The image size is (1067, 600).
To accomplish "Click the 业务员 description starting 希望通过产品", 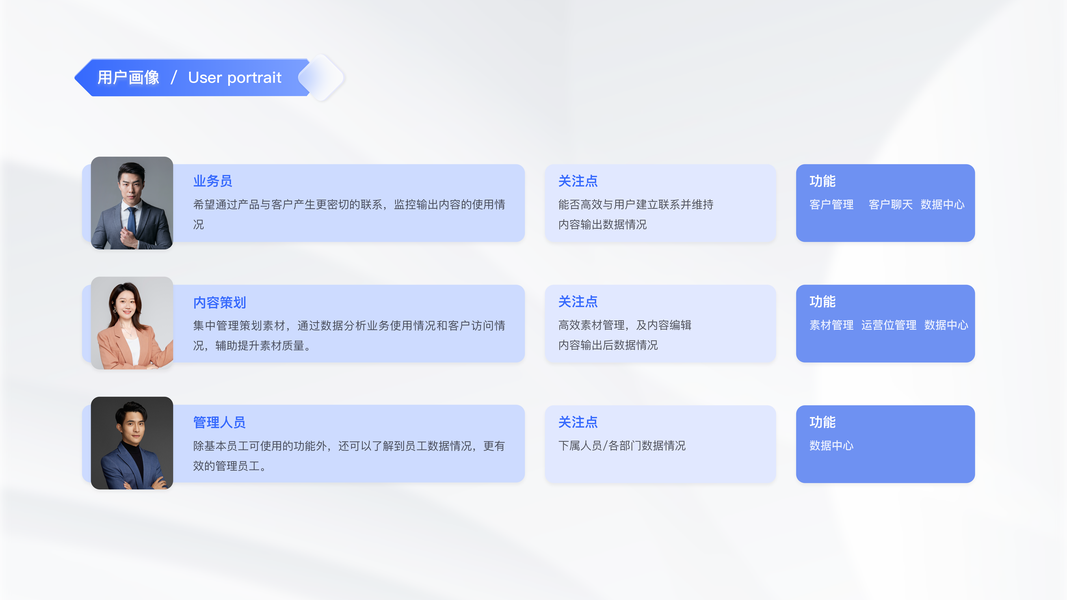I will [349, 214].
